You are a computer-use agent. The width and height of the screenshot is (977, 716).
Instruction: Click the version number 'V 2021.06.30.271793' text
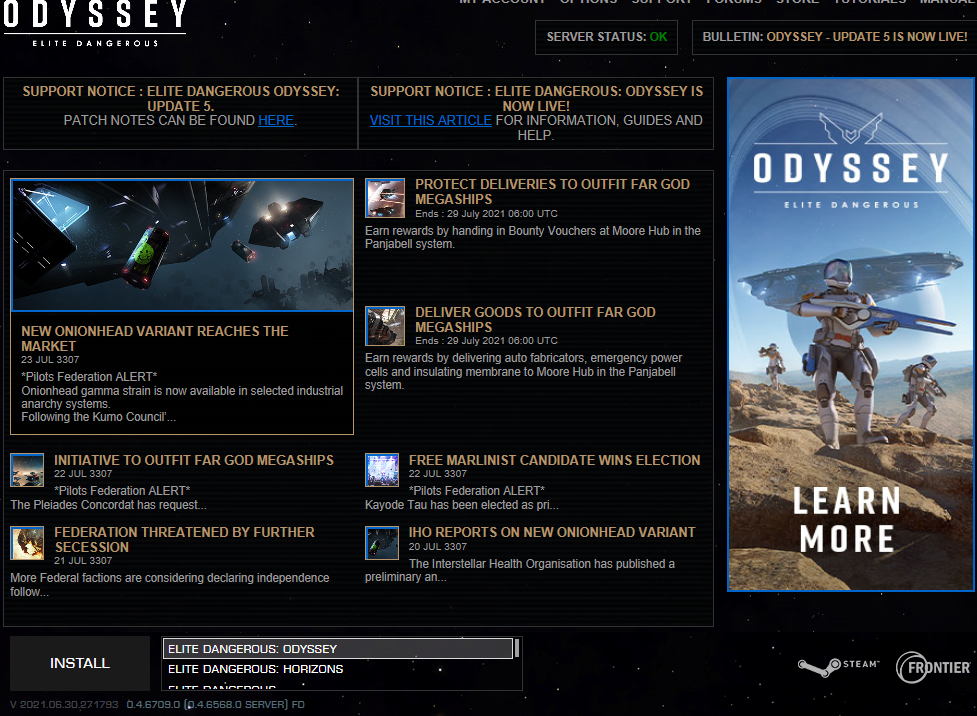(x=64, y=704)
